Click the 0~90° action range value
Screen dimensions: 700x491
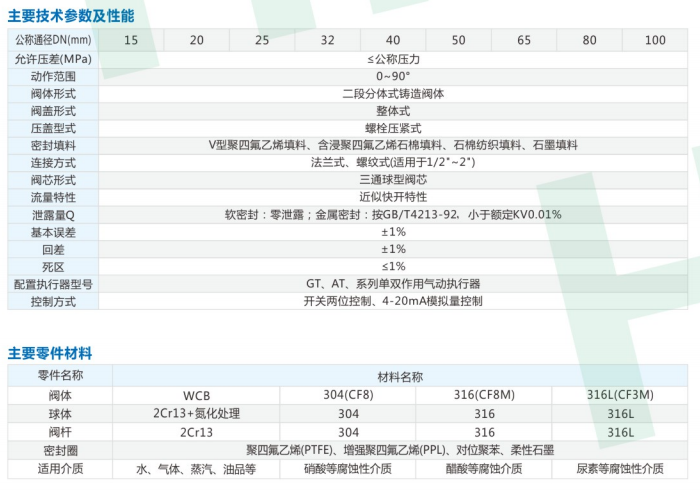pos(392,76)
